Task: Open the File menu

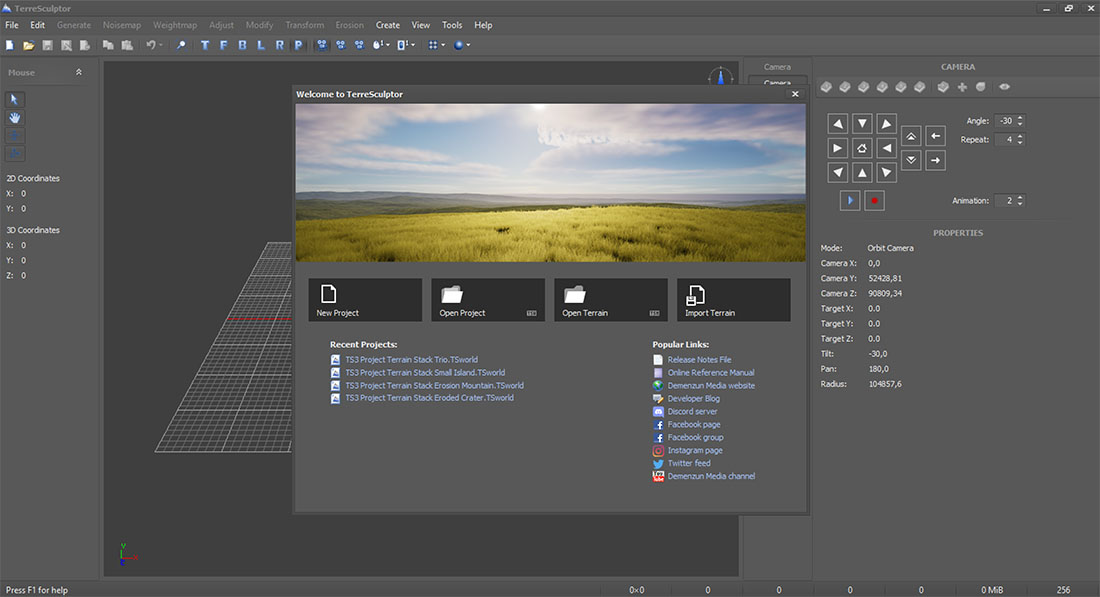Action: click(x=12, y=25)
